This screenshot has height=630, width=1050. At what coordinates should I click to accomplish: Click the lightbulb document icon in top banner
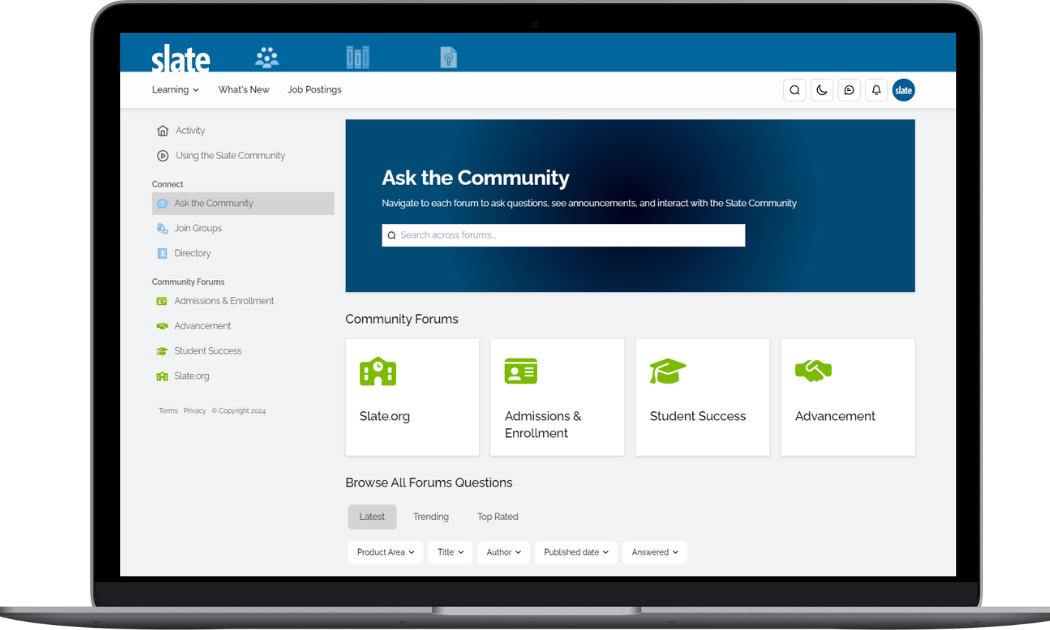[448, 57]
